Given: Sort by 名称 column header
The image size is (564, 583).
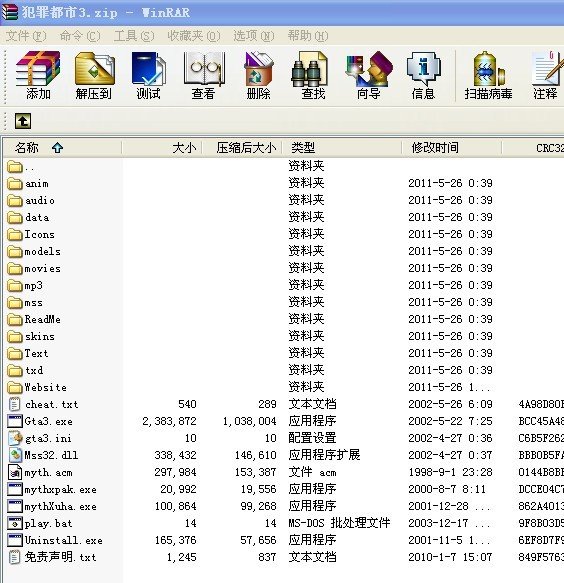Looking at the screenshot, I should (62, 148).
